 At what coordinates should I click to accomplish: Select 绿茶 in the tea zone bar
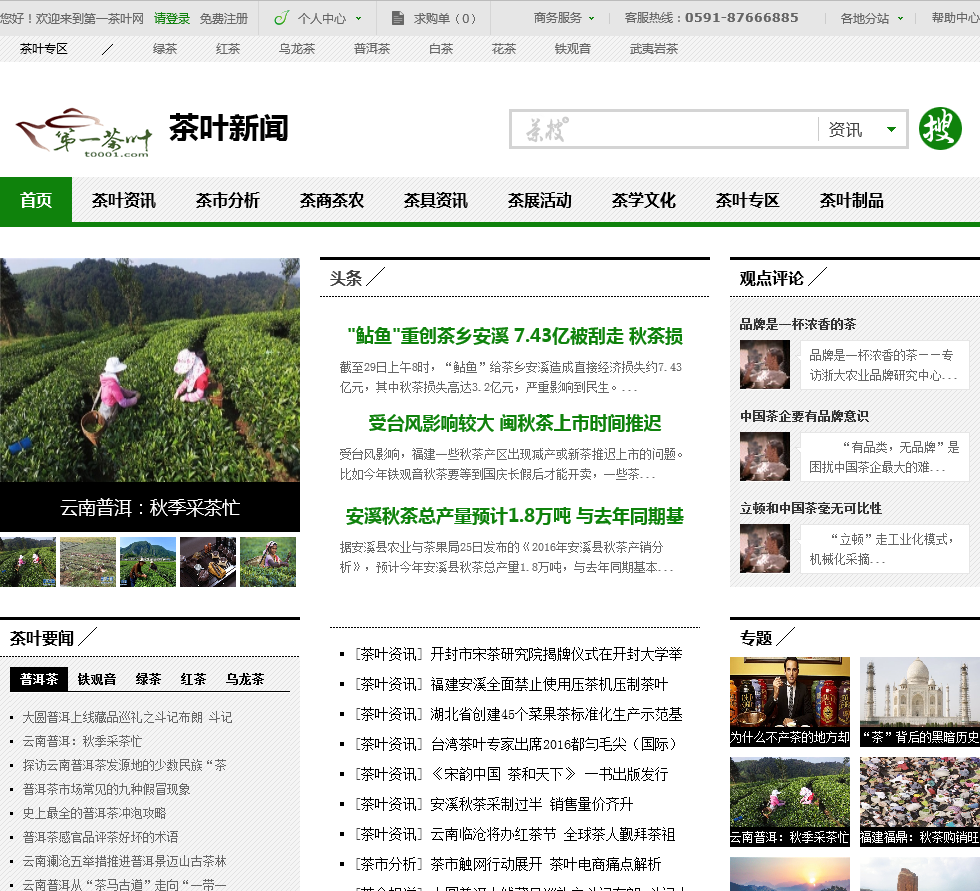click(165, 49)
